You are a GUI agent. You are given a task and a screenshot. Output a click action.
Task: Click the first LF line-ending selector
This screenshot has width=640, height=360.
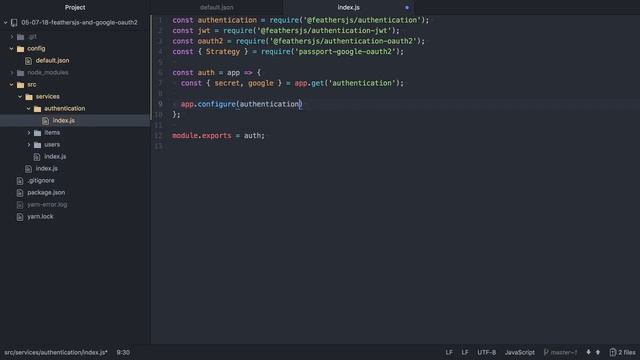coord(449,352)
